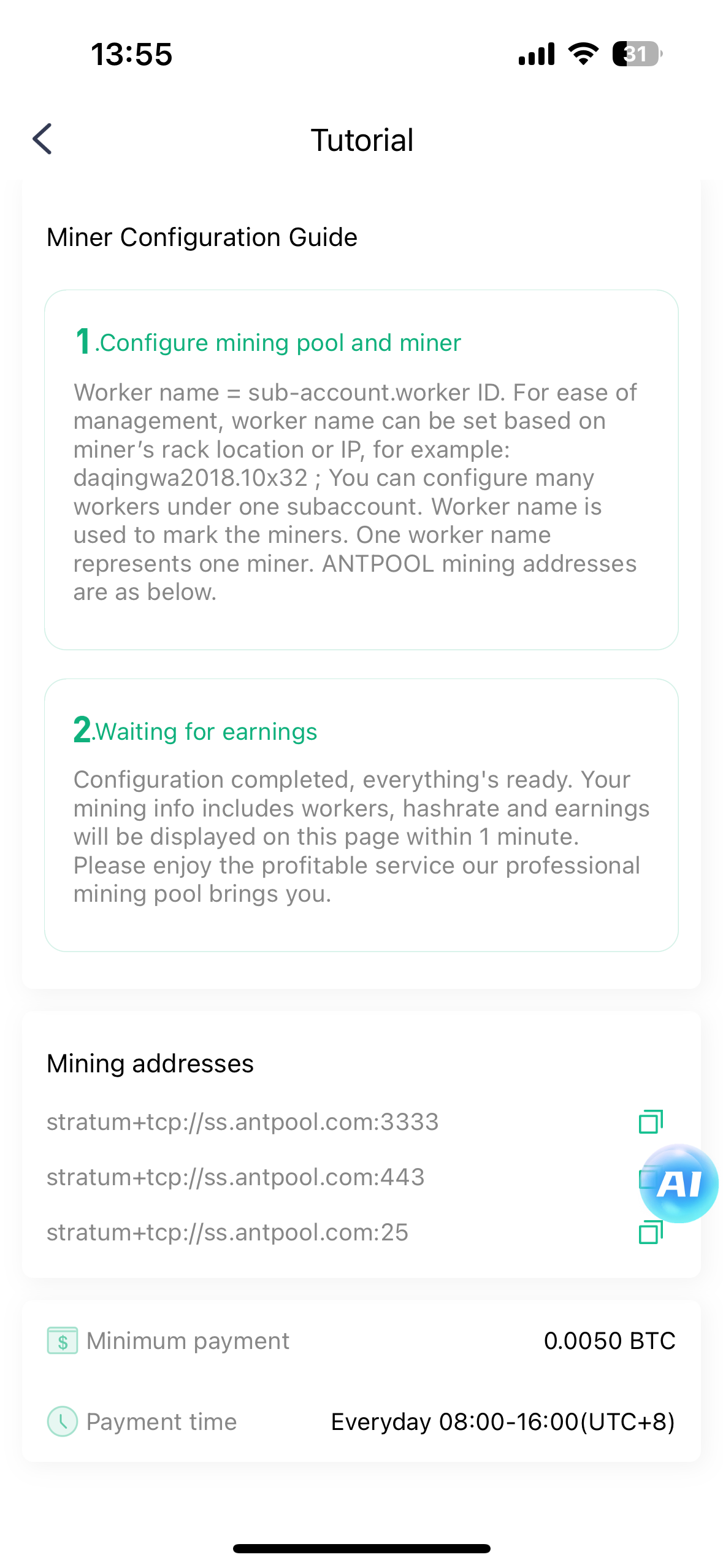Tap the Wi-Fi status icon
Screen dimensions: 723x1568
click(x=583, y=54)
